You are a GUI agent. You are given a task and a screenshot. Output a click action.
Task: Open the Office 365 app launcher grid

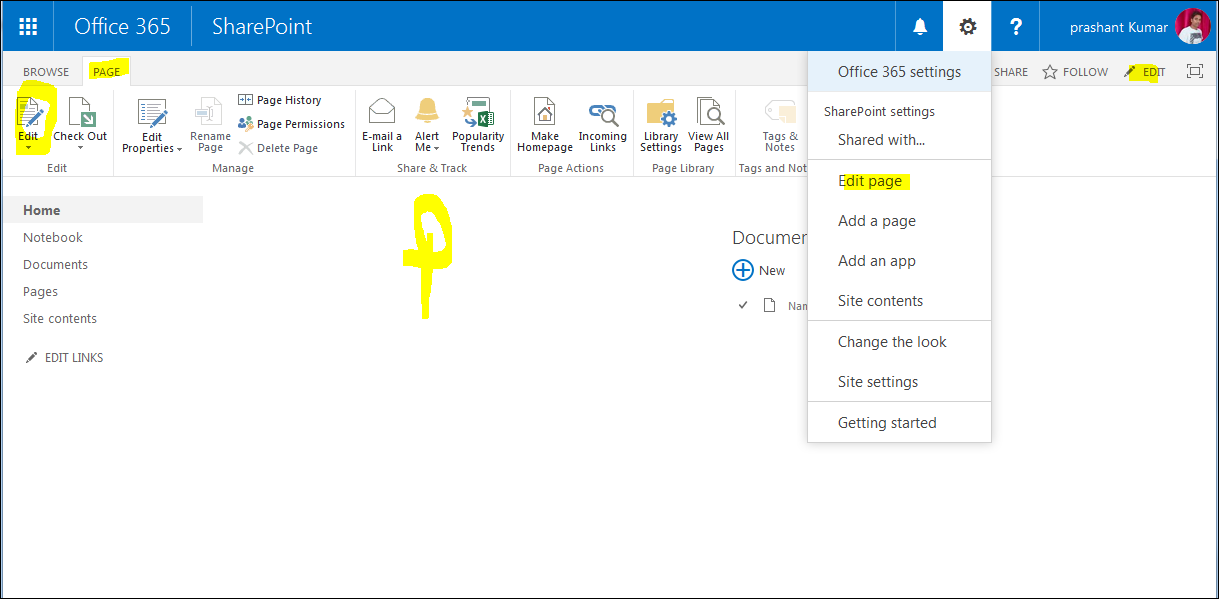tap(28, 27)
